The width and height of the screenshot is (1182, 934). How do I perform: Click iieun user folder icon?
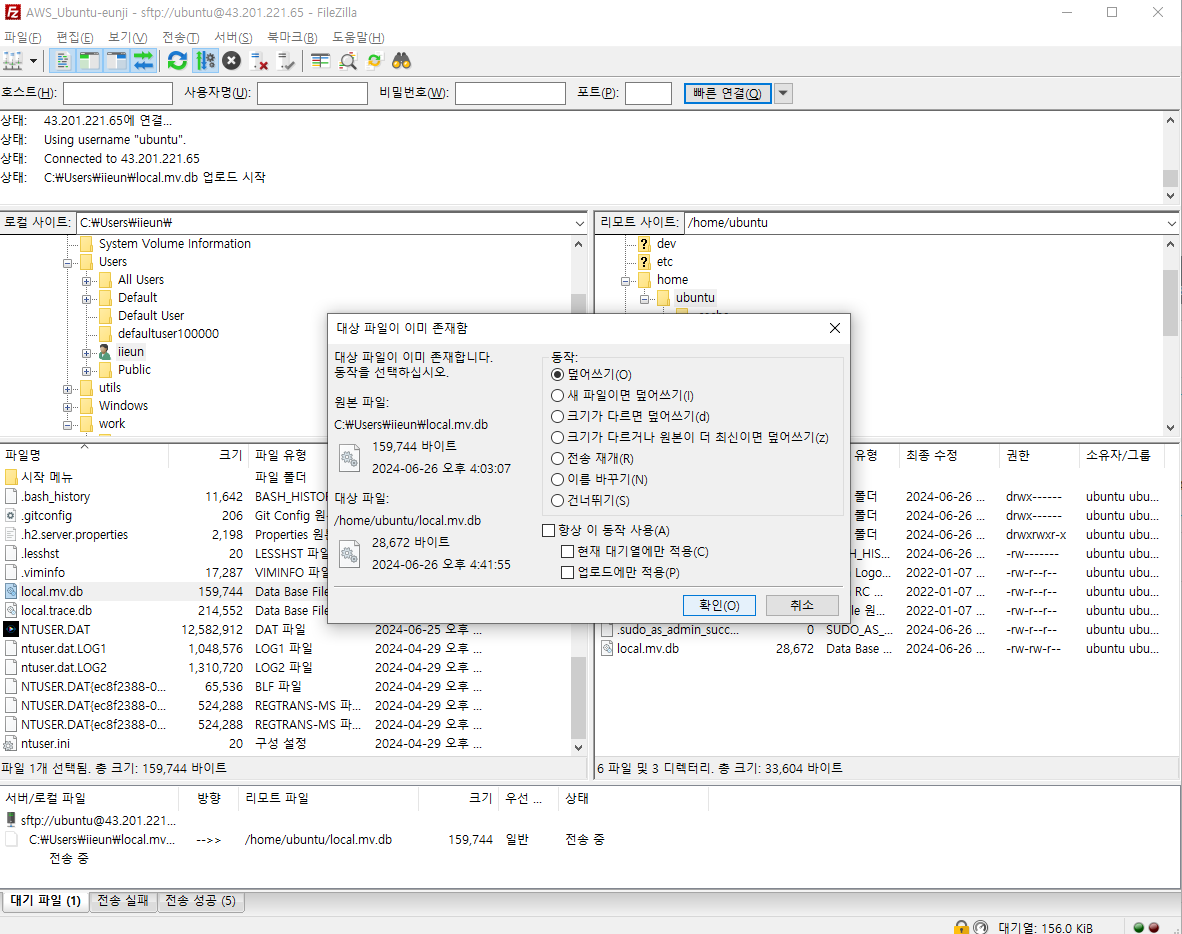click(x=105, y=352)
